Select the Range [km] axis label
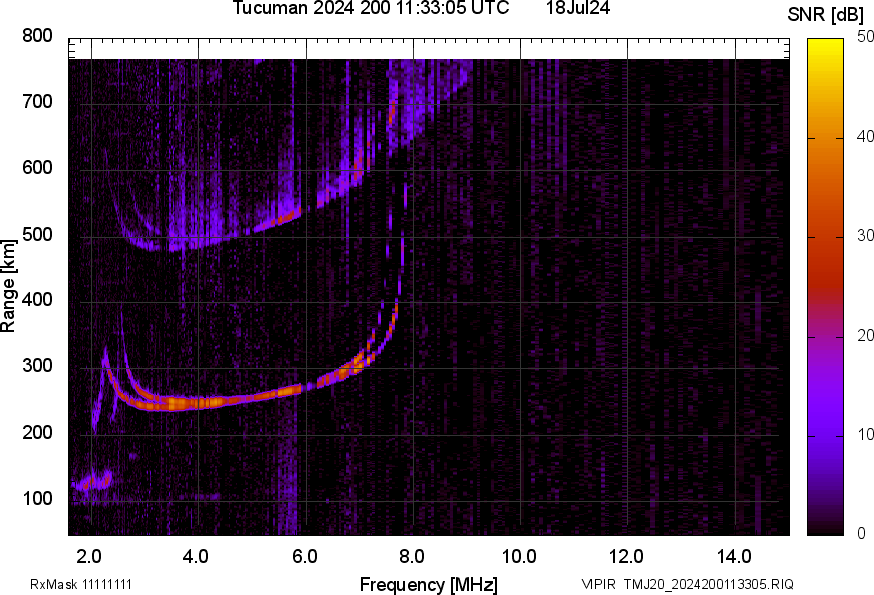Viewport: 874px width, 595px height. coord(9,286)
